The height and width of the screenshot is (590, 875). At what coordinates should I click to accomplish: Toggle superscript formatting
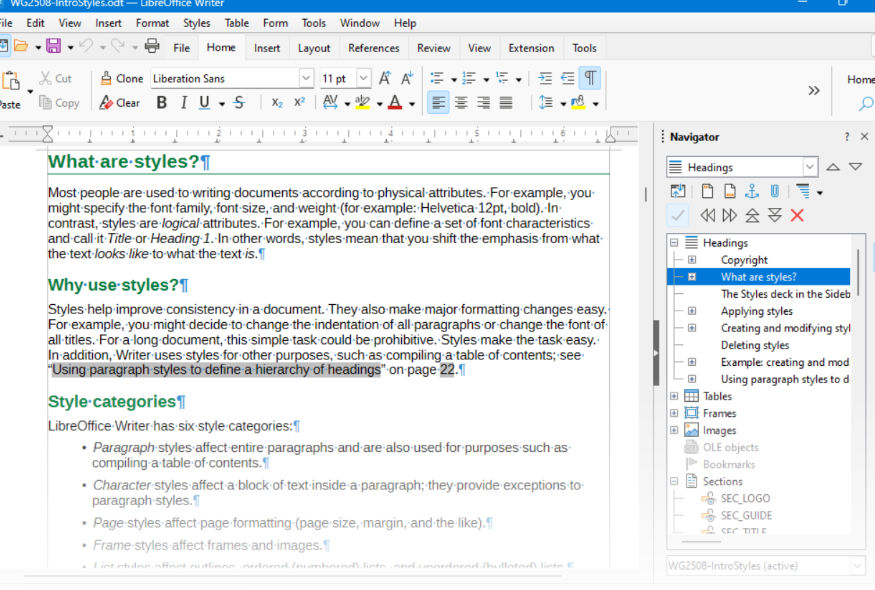click(x=300, y=103)
